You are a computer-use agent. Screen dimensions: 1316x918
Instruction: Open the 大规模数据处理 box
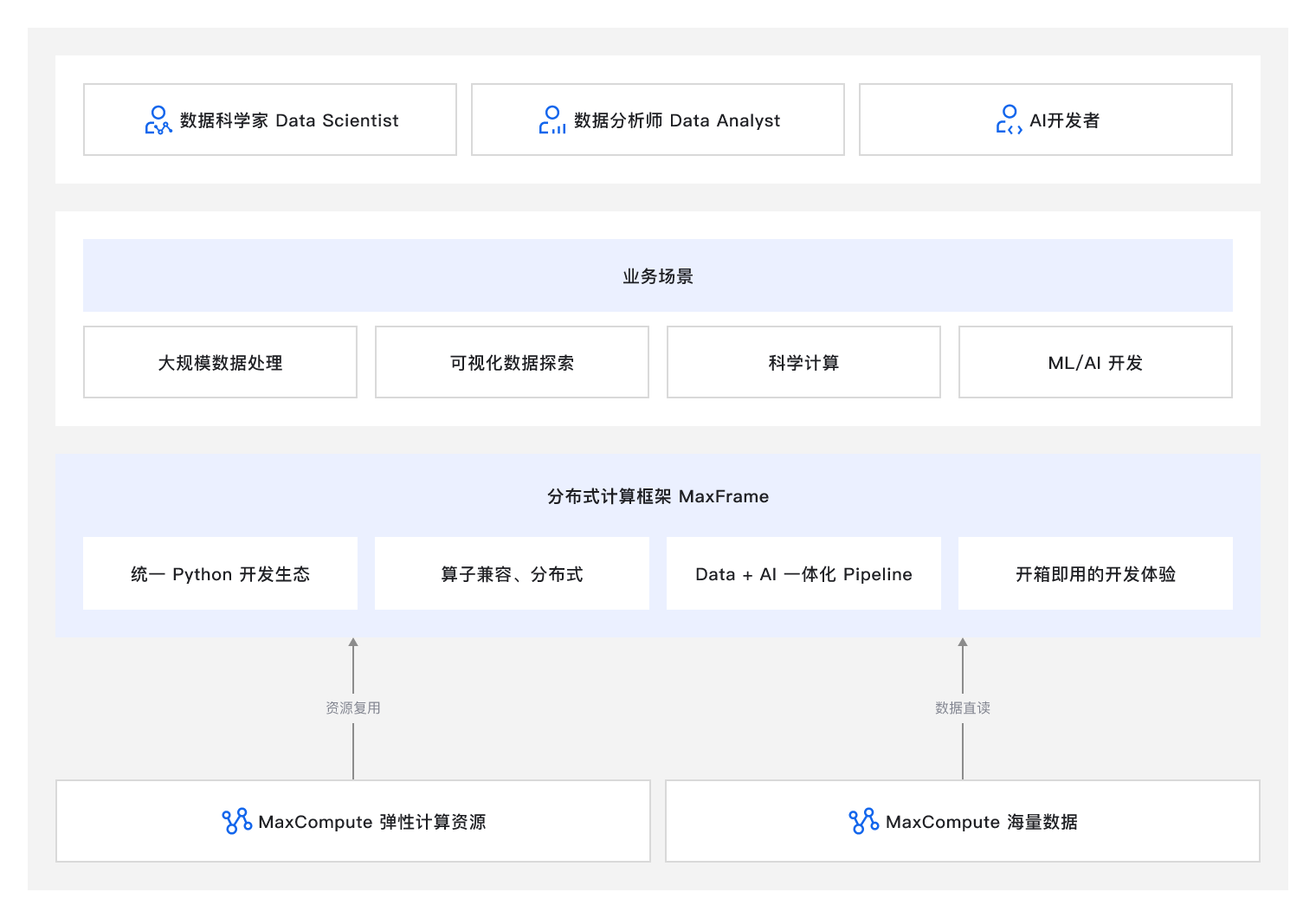pos(220,362)
